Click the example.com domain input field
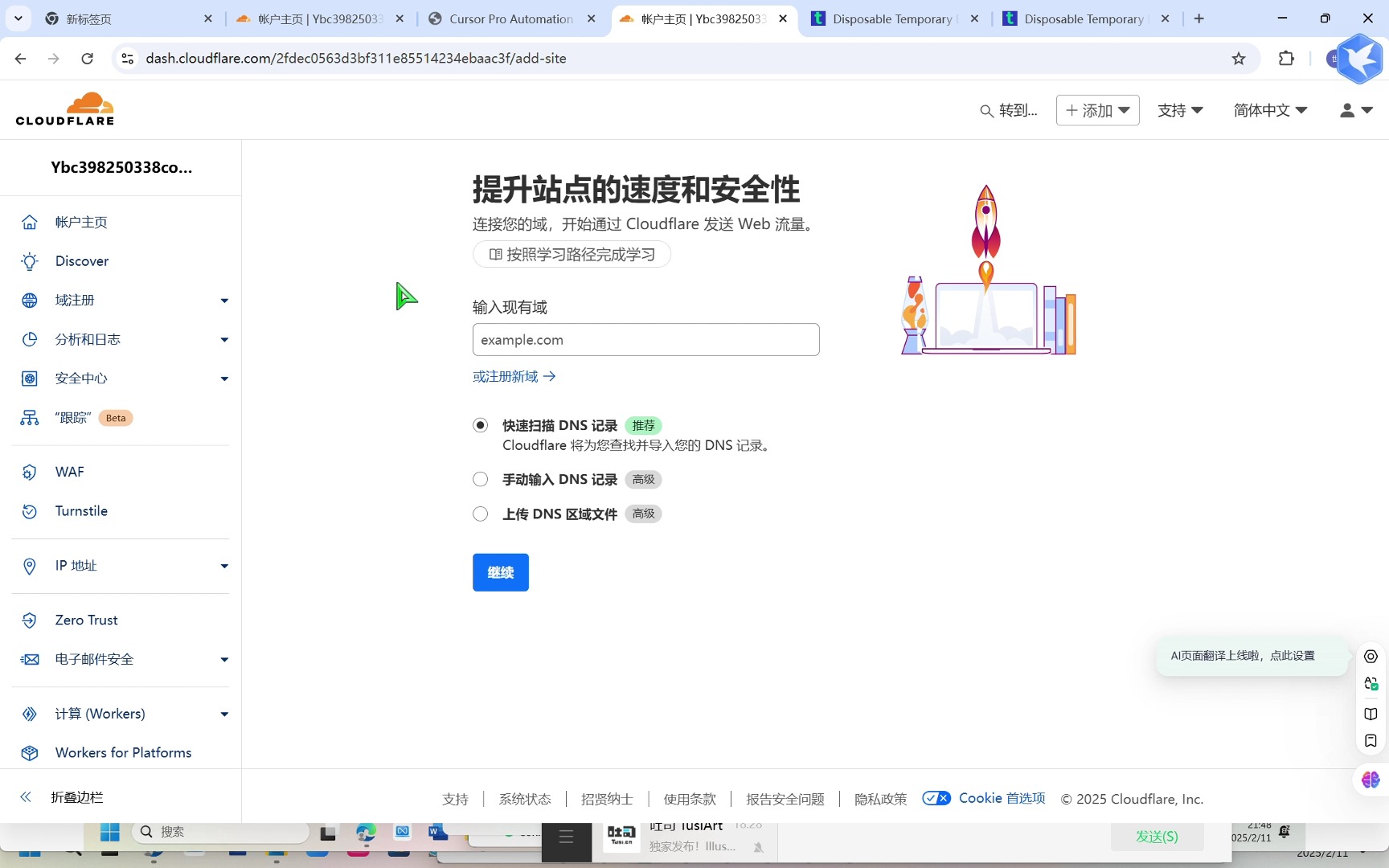The width and height of the screenshot is (1389, 868). pos(646,340)
